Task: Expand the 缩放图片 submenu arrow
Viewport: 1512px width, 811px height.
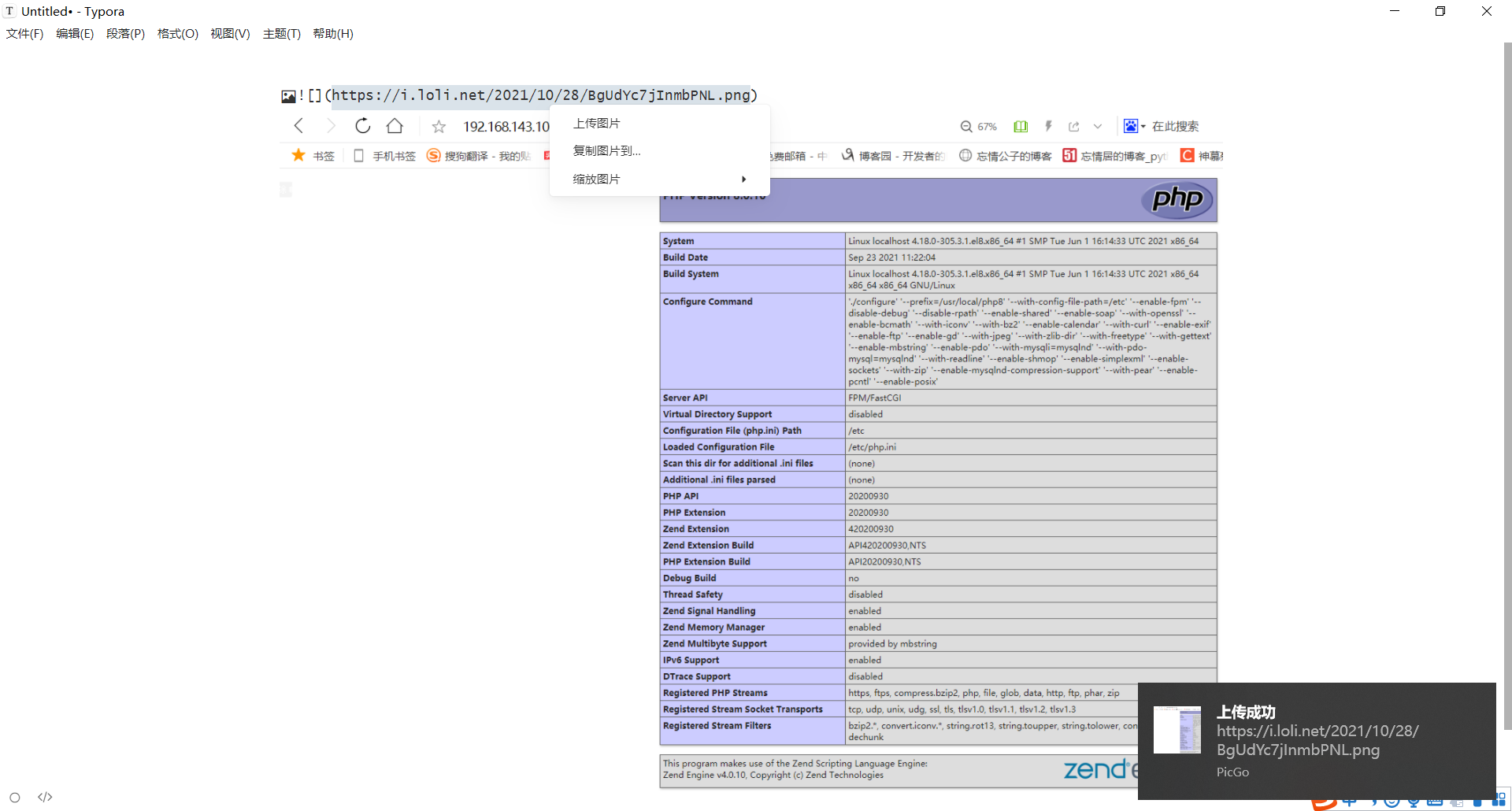Action: [x=743, y=180]
